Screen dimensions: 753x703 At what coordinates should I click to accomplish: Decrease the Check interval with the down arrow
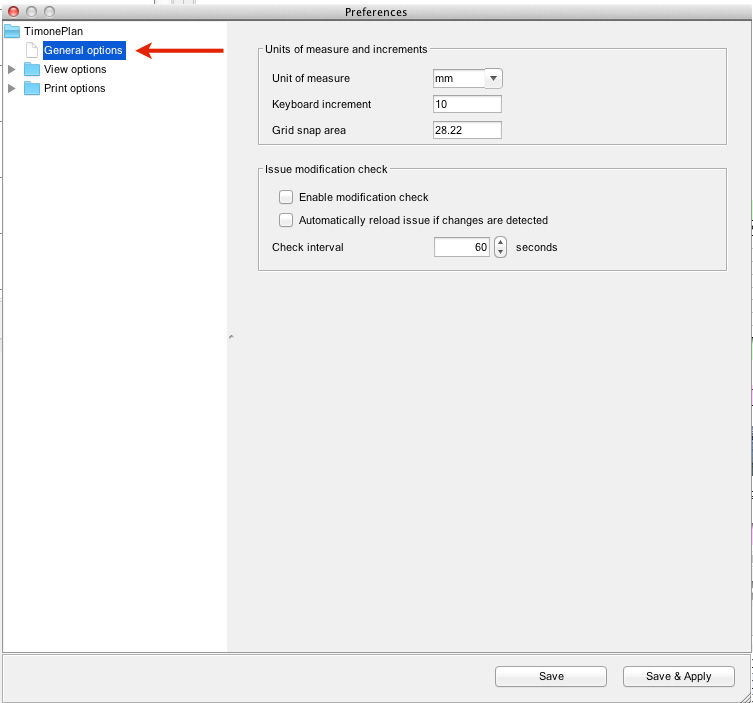500,252
